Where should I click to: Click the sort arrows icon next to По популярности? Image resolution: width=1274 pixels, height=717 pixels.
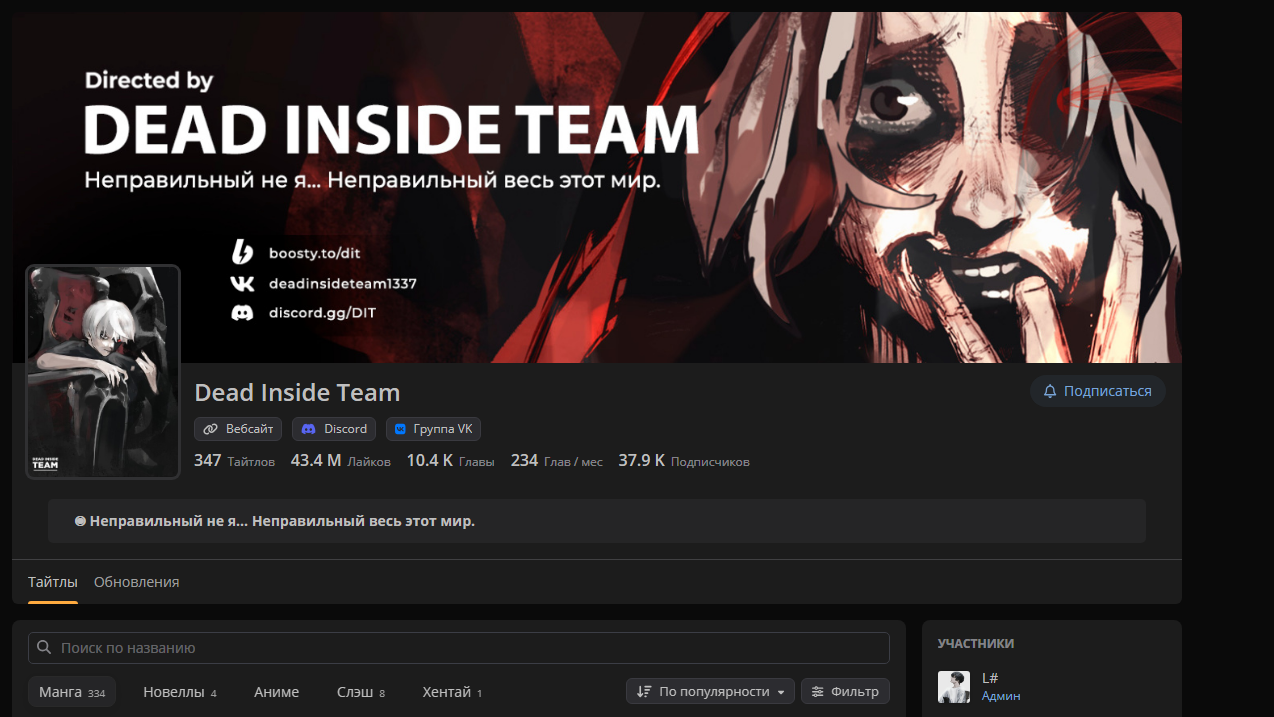[x=644, y=691]
